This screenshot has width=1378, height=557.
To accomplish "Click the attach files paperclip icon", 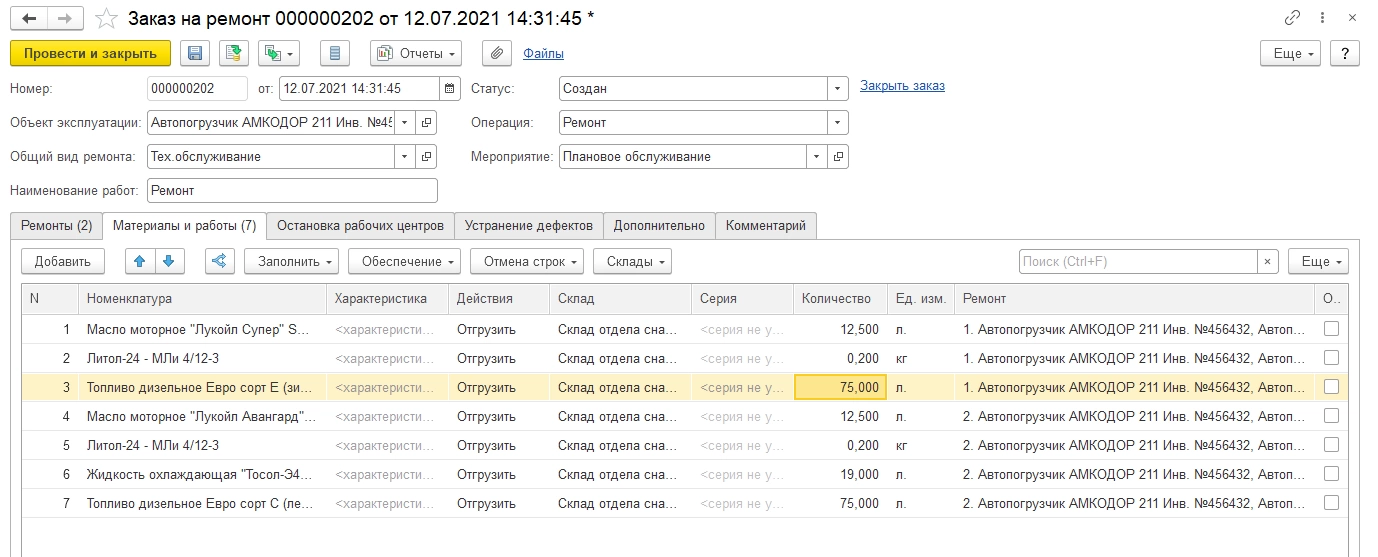I will pos(496,53).
